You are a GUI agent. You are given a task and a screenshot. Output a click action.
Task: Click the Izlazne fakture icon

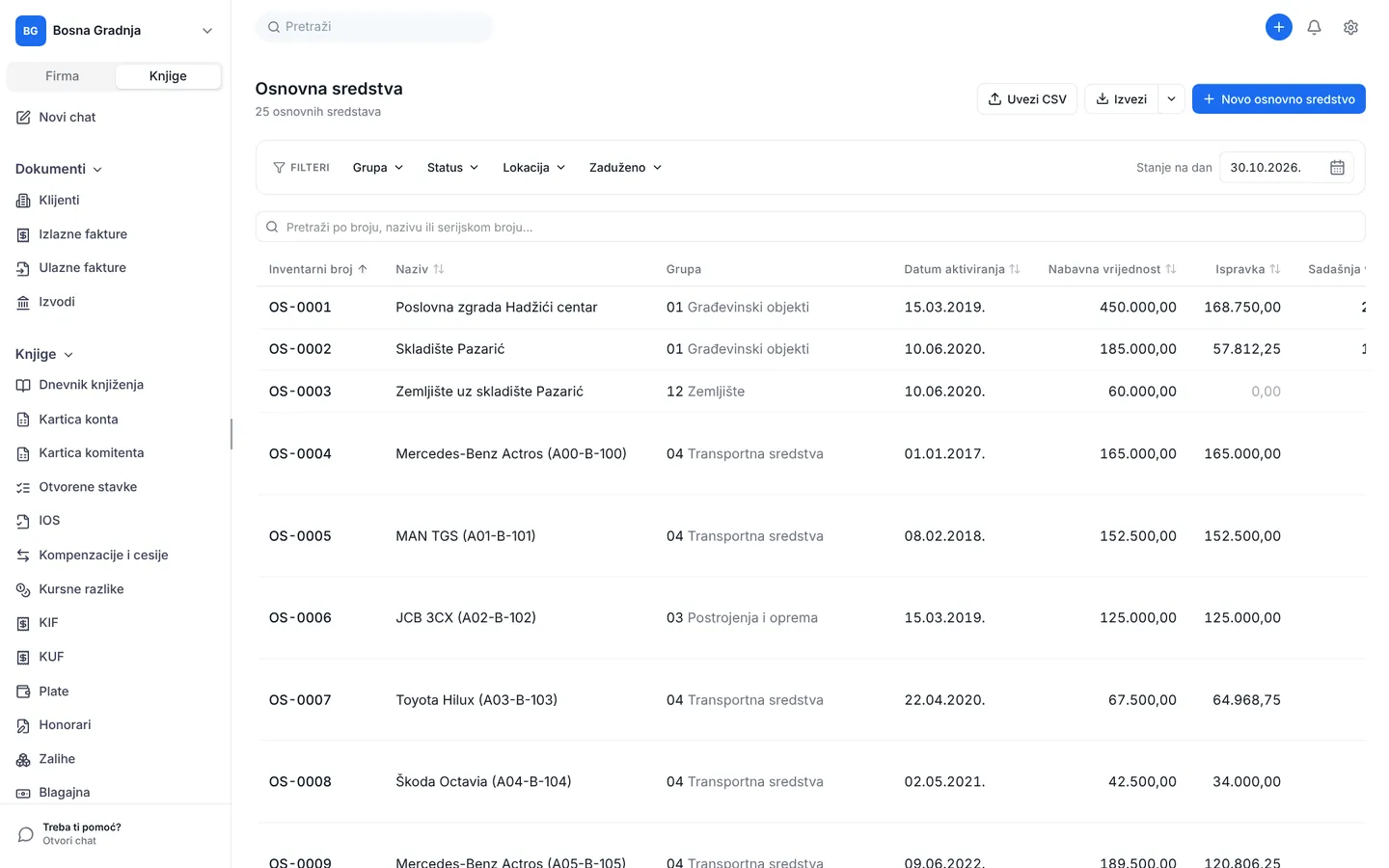click(23, 234)
